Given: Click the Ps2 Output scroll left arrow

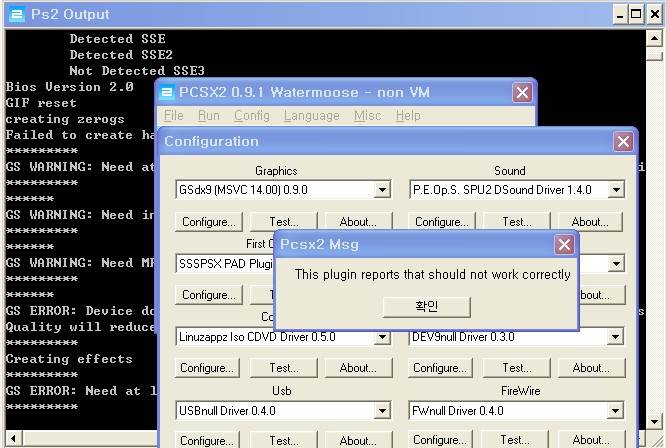Looking at the screenshot, I should click(x=14, y=439).
